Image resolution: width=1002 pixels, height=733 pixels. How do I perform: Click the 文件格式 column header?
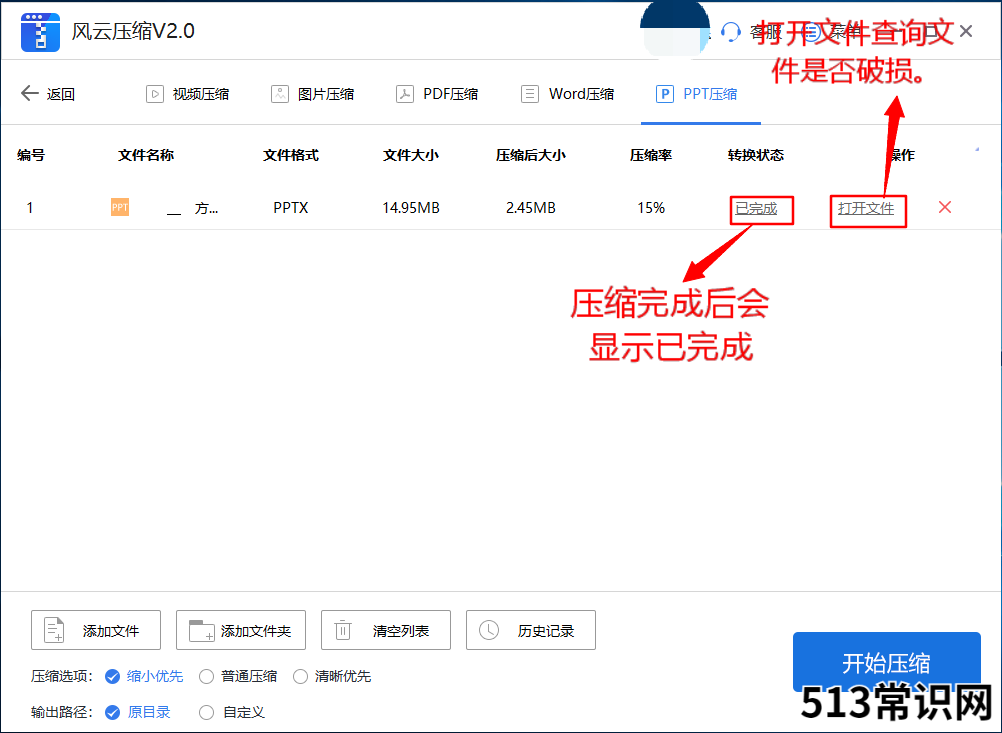point(291,155)
